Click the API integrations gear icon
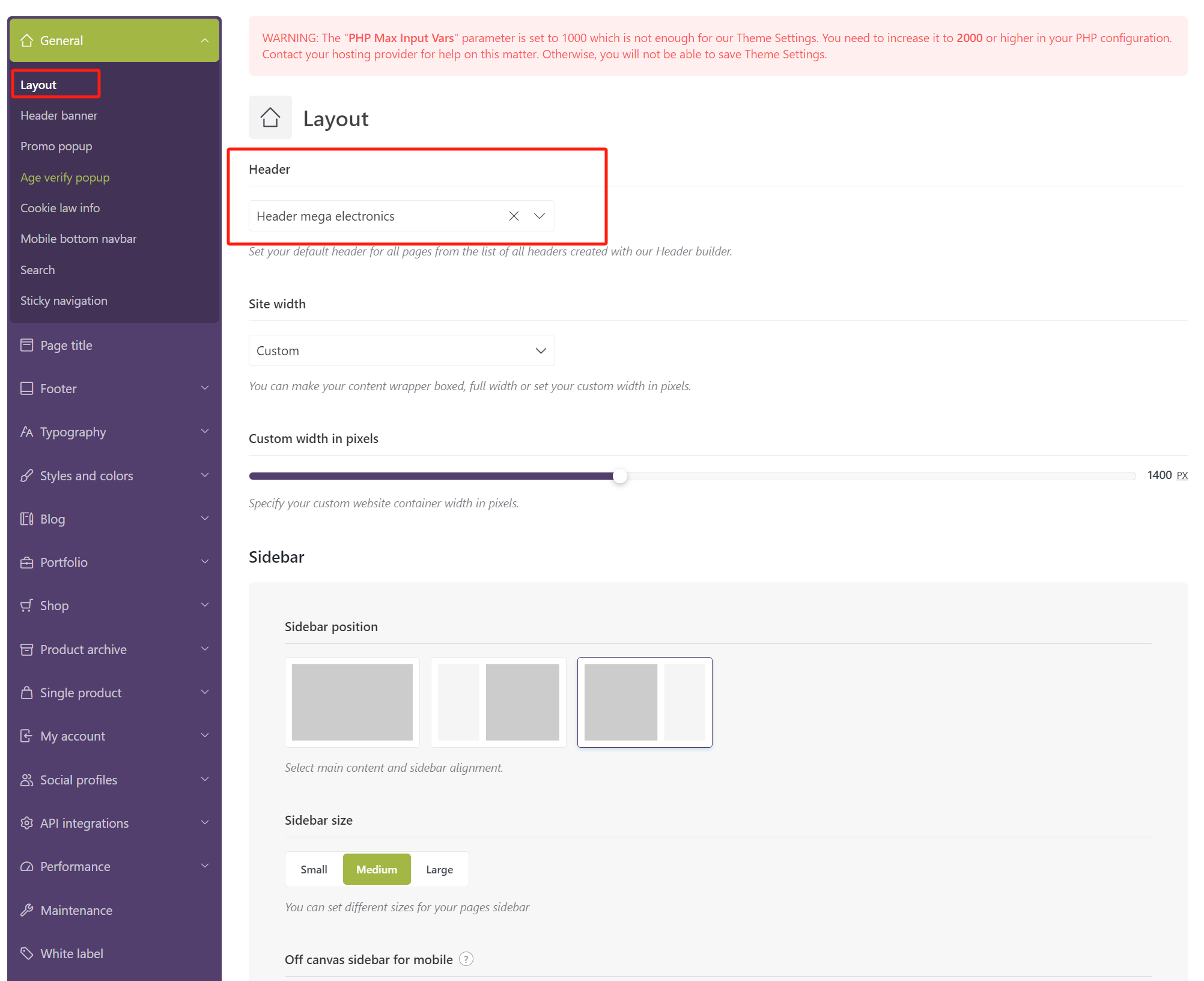The height and width of the screenshot is (981, 1204). (x=26, y=823)
